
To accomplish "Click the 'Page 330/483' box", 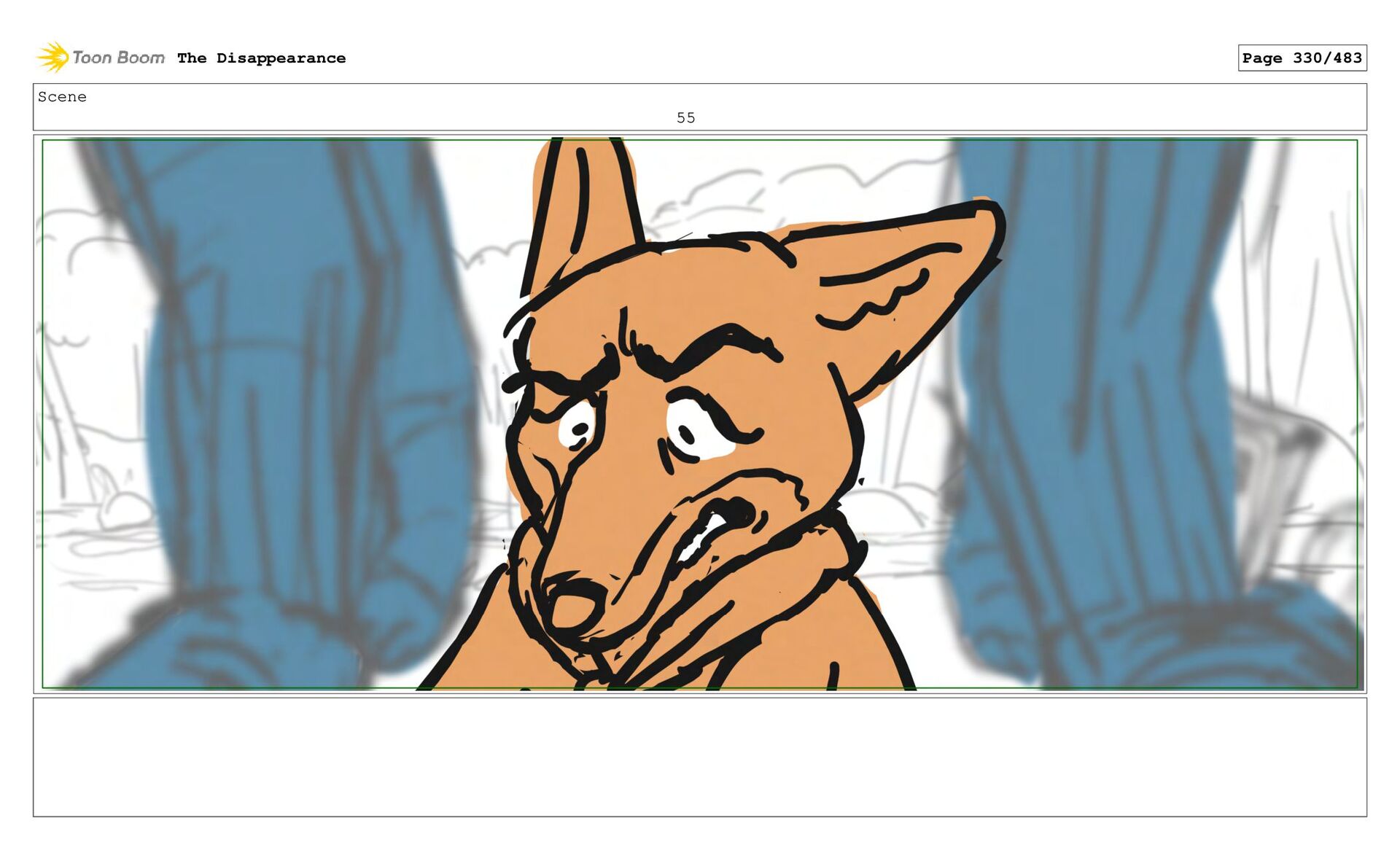I will pyautogui.click(x=1302, y=58).
